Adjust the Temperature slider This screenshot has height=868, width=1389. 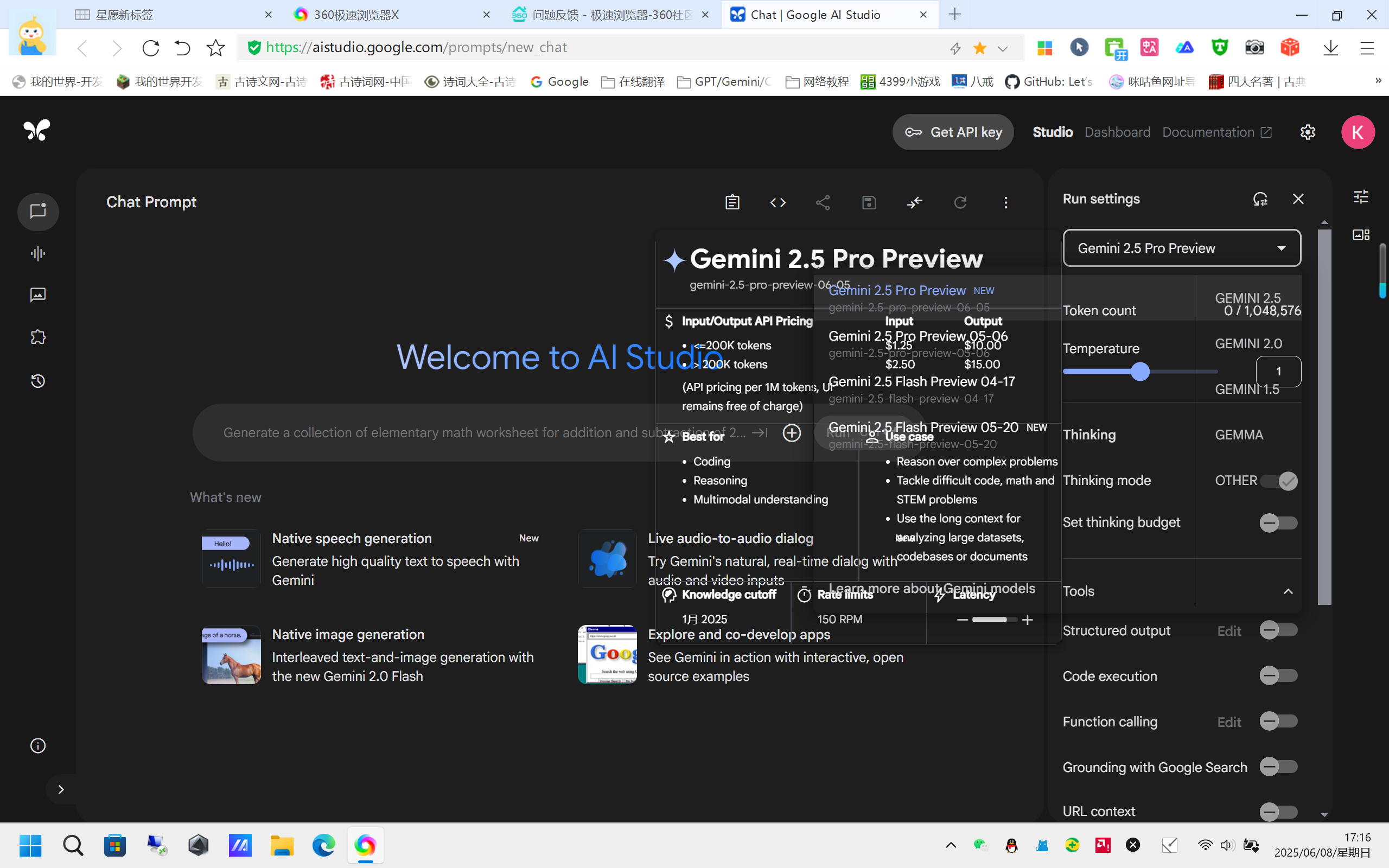[x=1140, y=372]
